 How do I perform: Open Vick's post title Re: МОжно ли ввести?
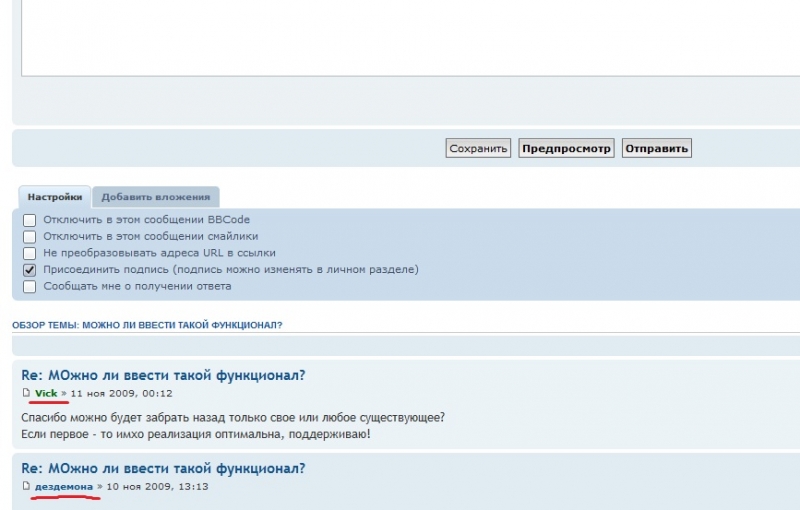(x=163, y=375)
